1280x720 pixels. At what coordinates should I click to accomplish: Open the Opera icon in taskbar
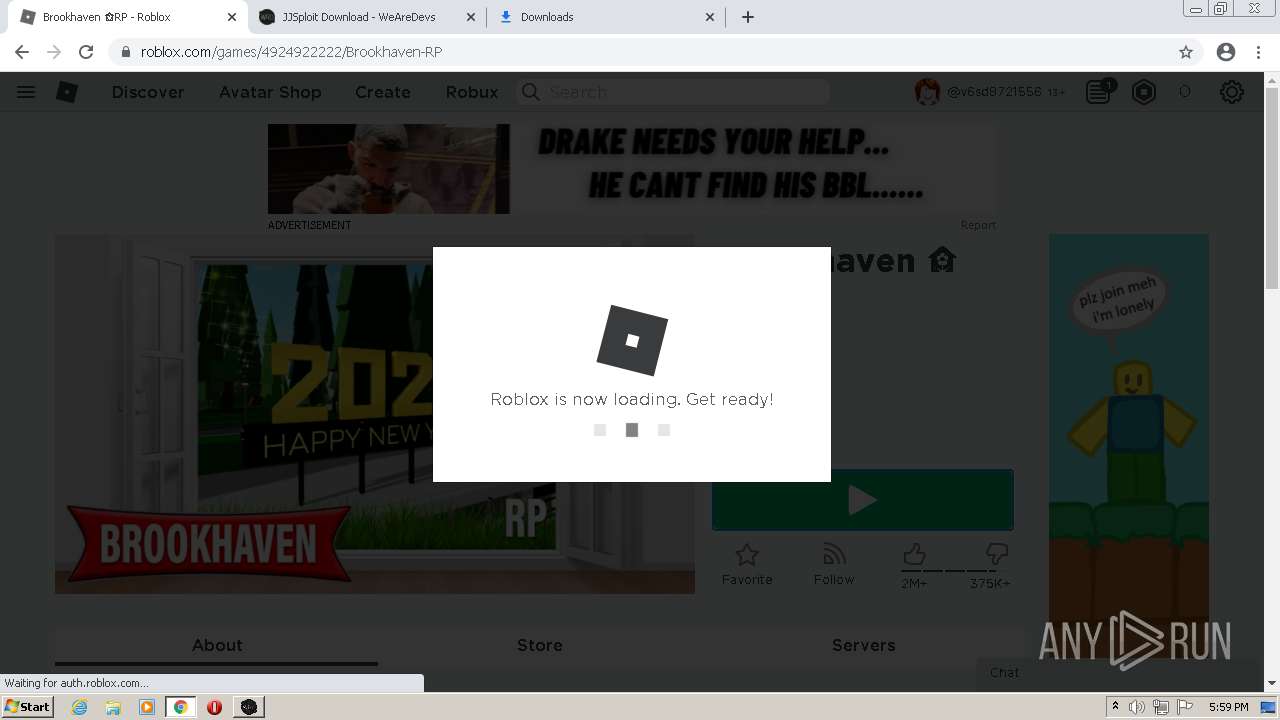[214, 707]
